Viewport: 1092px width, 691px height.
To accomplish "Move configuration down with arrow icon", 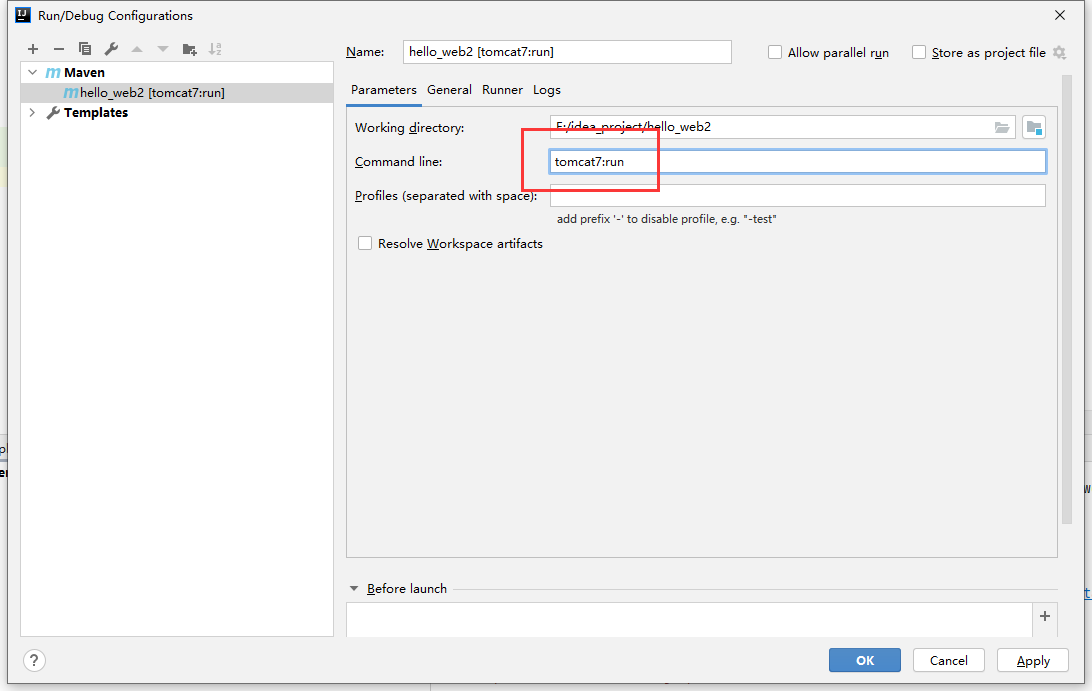I will (163, 49).
